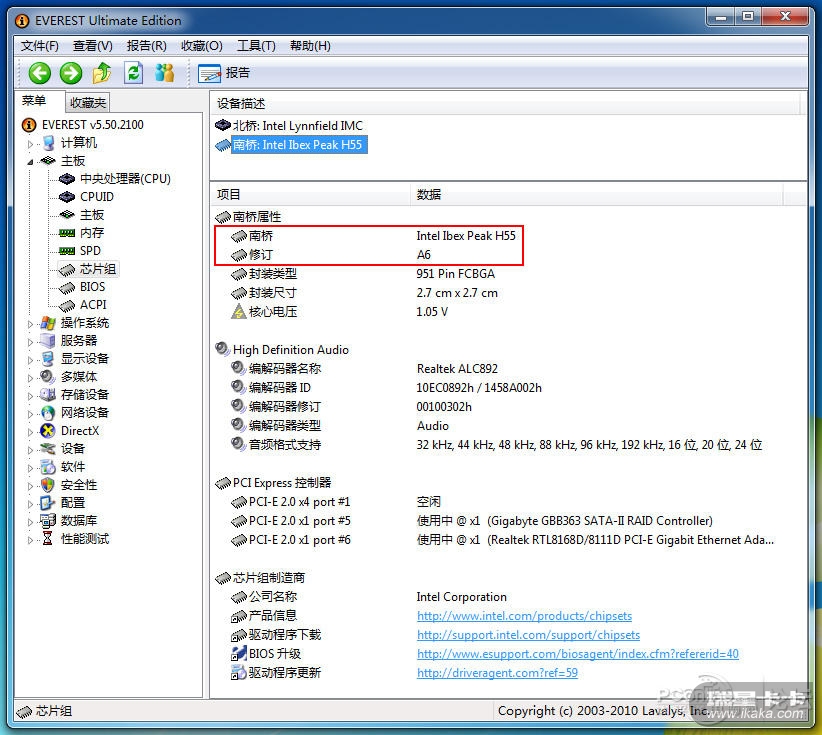Expand the 存储设备 tree node
822x735 pixels.
pos(30,396)
